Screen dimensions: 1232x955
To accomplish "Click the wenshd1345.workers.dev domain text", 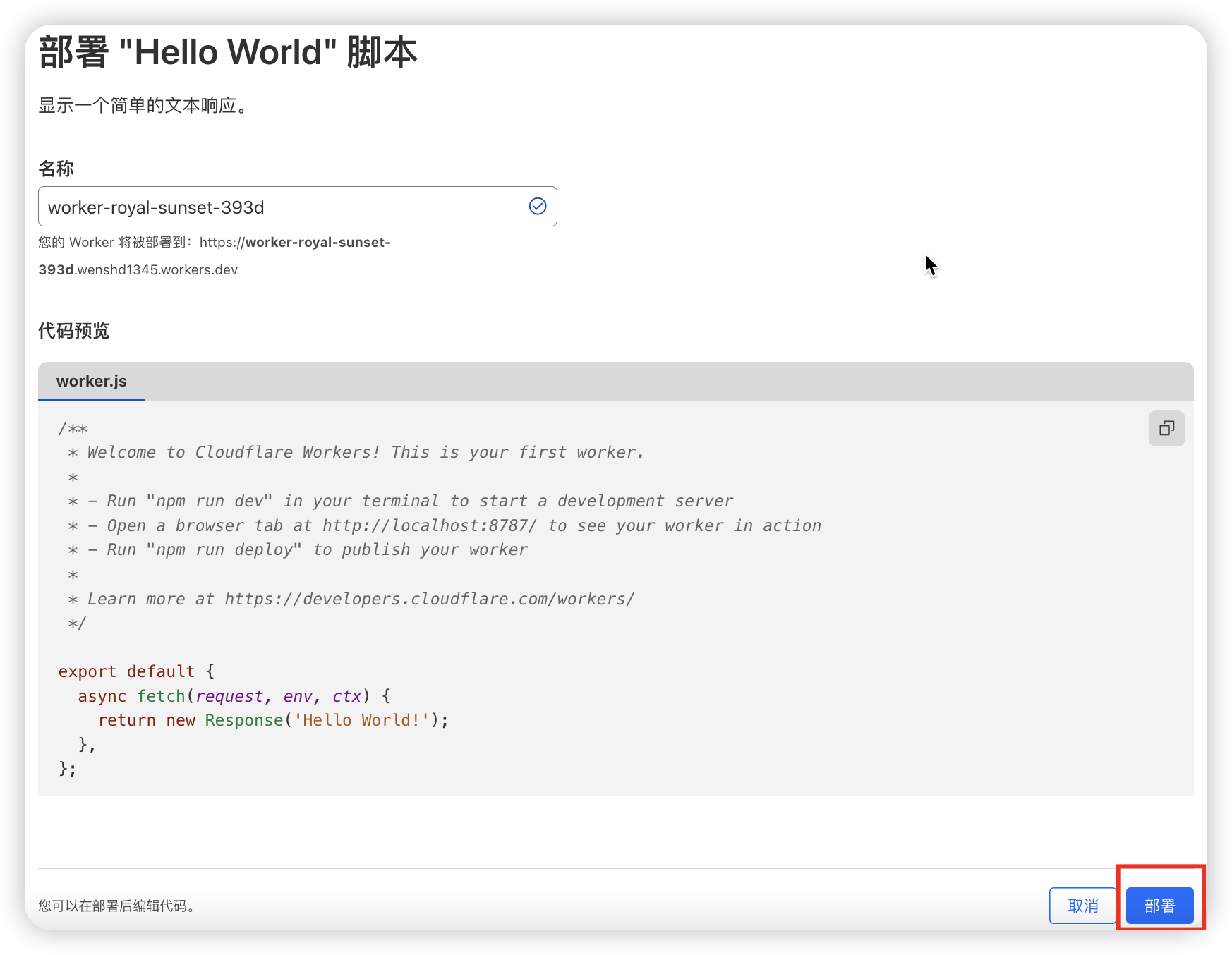I will coord(157,270).
